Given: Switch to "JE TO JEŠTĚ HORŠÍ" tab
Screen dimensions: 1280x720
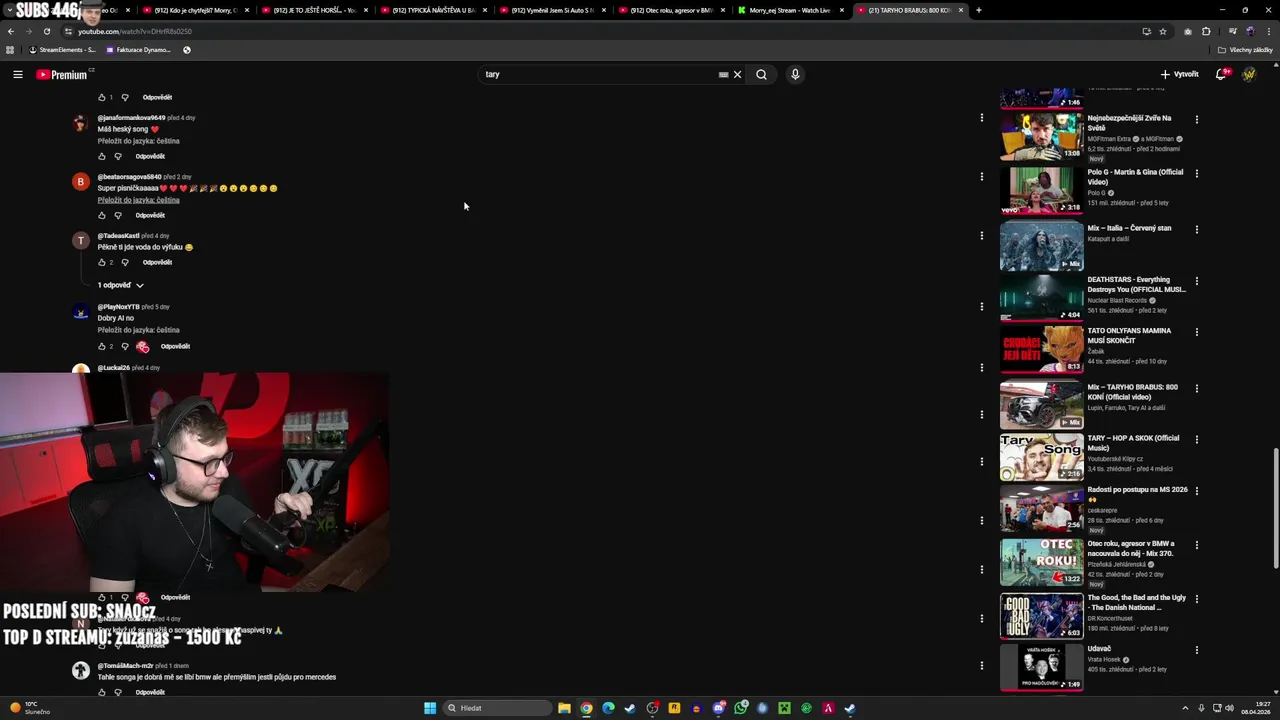Looking at the screenshot, I should tap(314, 10).
